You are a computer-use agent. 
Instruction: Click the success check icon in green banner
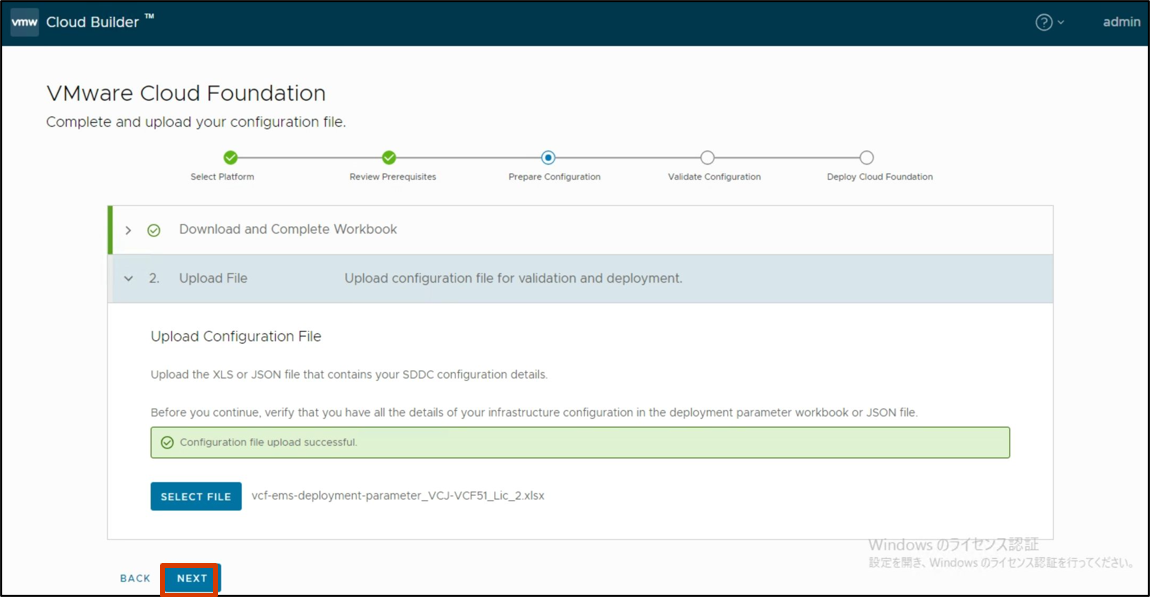[x=167, y=442]
